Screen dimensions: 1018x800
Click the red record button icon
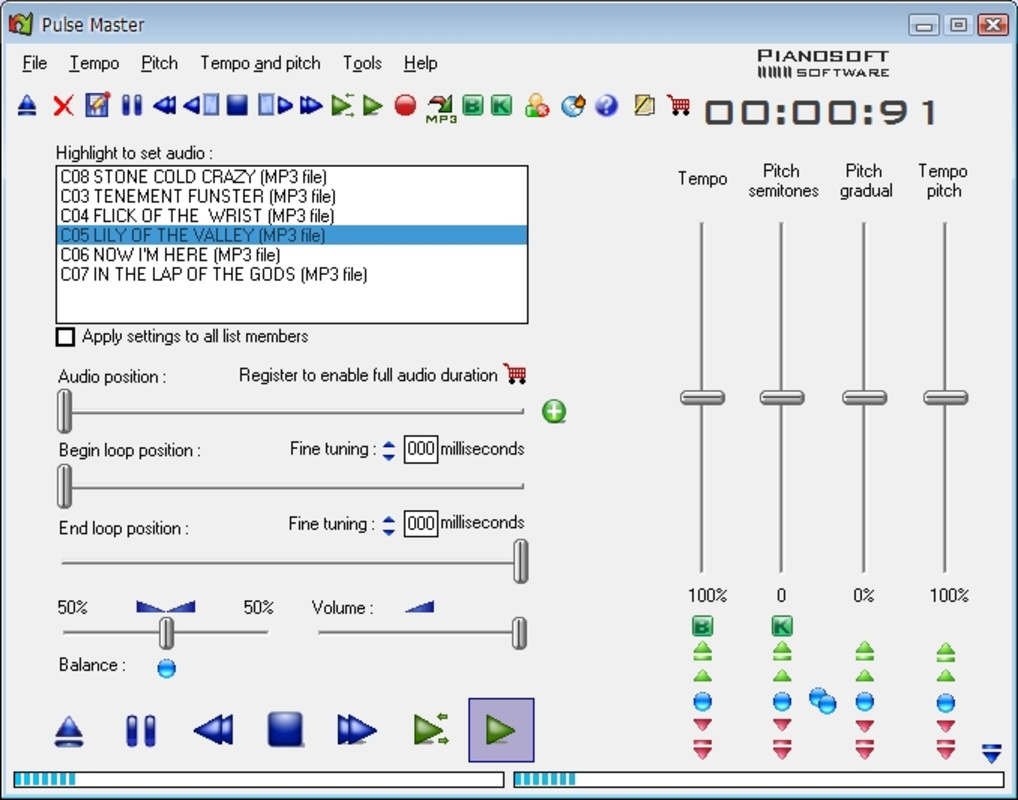(x=405, y=105)
